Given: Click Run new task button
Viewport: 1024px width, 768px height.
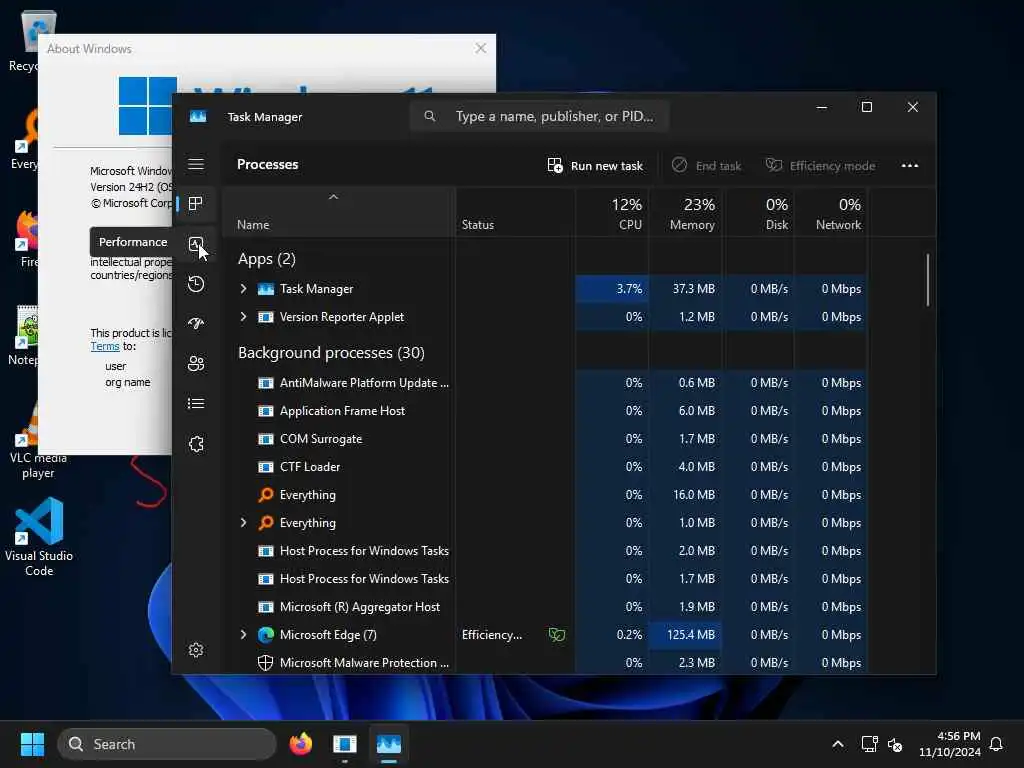Looking at the screenshot, I should (x=595, y=166).
